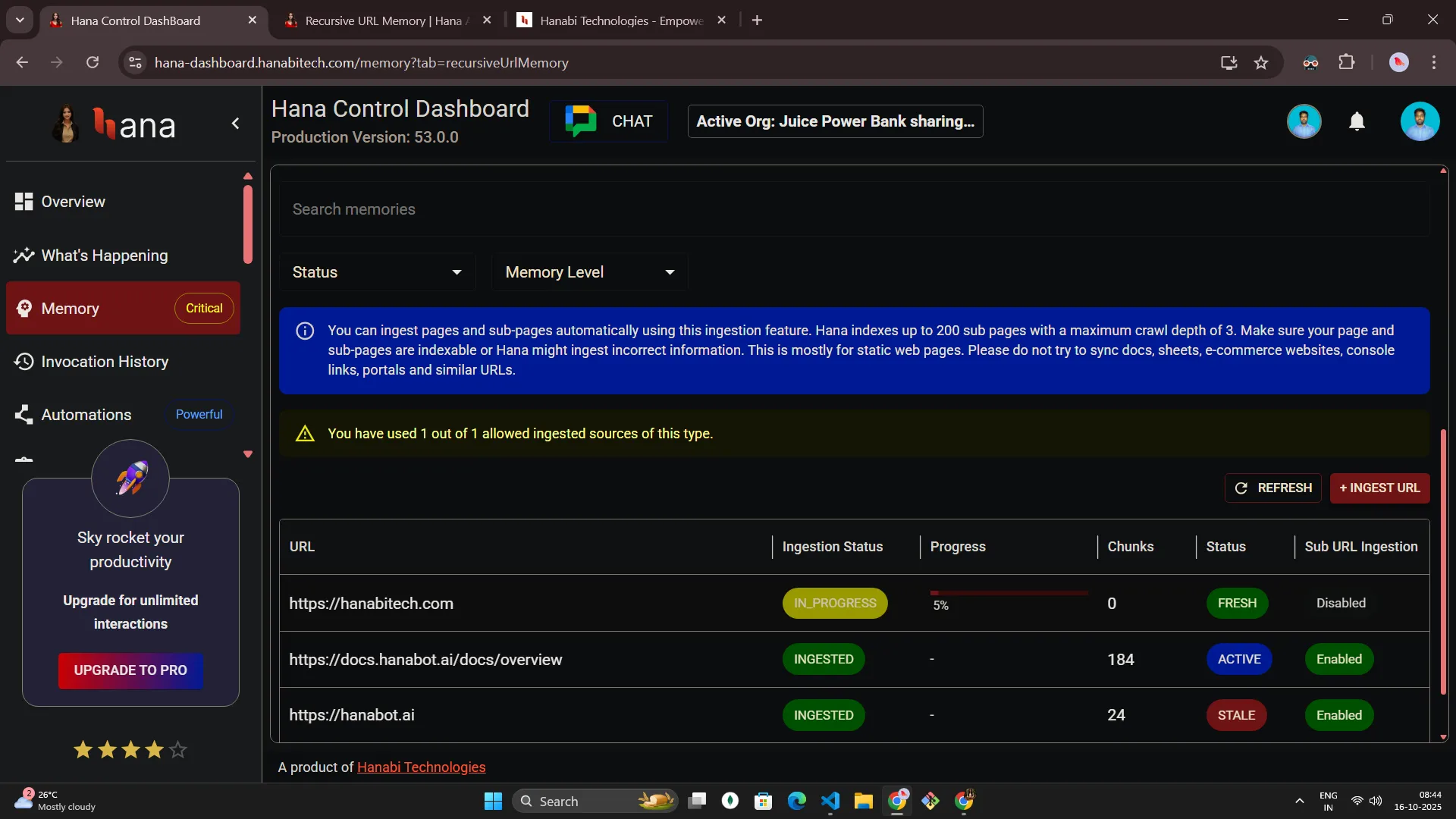Click the 5% ingestion progress bar

(x=1009, y=593)
